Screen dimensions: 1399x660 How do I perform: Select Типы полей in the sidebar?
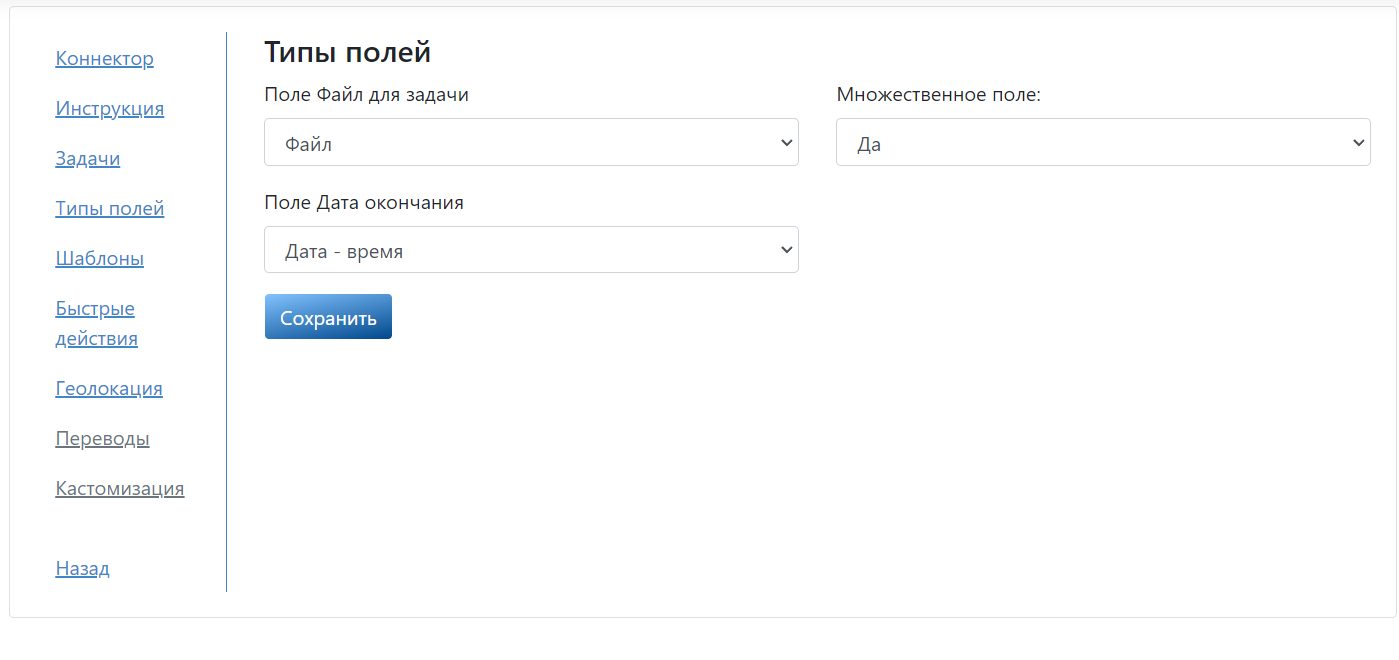[x=109, y=208]
